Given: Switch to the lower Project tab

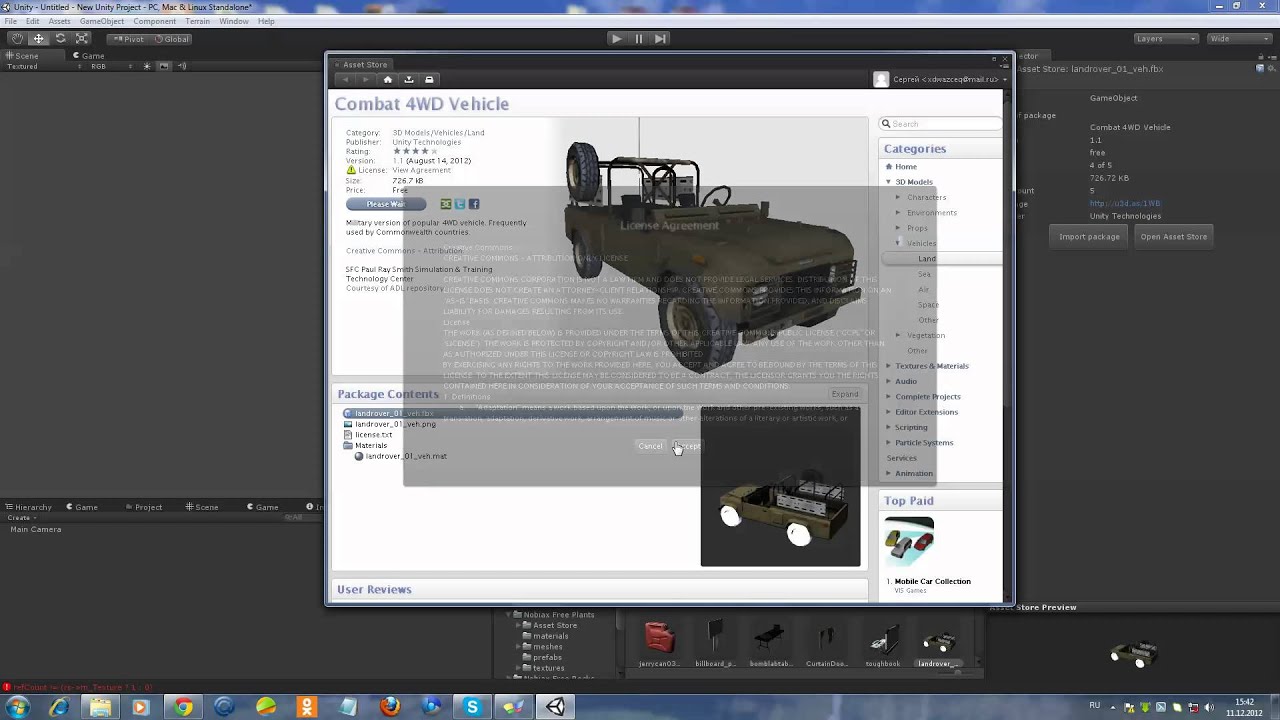Looking at the screenshot, I should click(143, 507).
